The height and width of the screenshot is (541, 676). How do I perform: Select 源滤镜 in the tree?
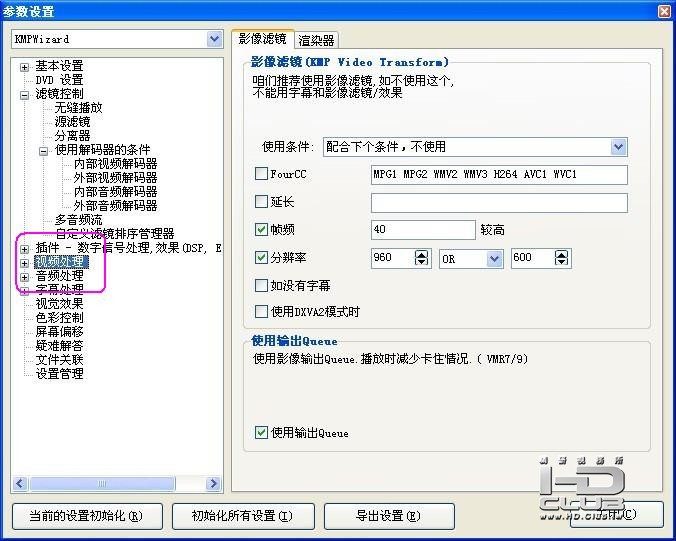pyautogui.click(x=72, y=122)
